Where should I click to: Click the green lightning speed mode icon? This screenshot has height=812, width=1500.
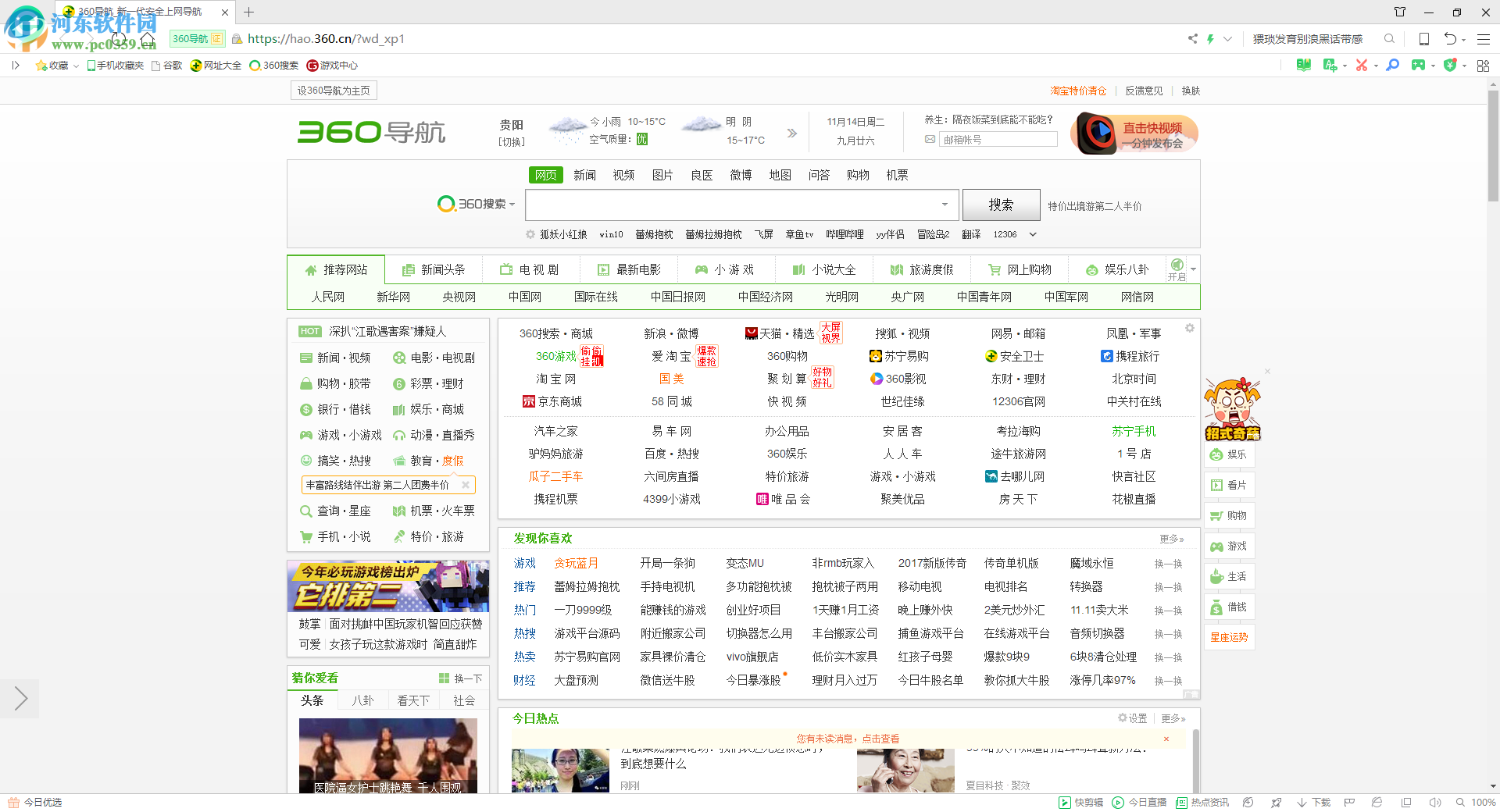coord(1210,38)
